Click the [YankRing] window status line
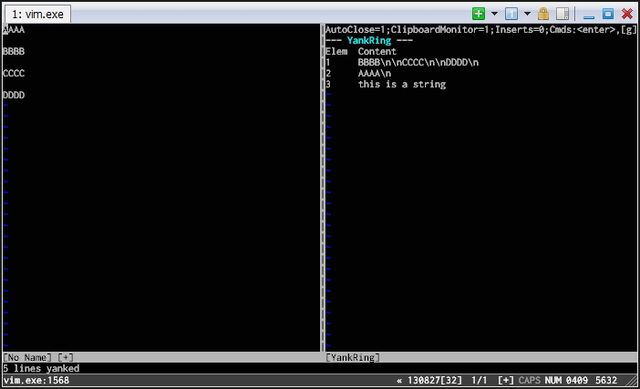Viewport: 640px width, 389px height. click(480, 358)
